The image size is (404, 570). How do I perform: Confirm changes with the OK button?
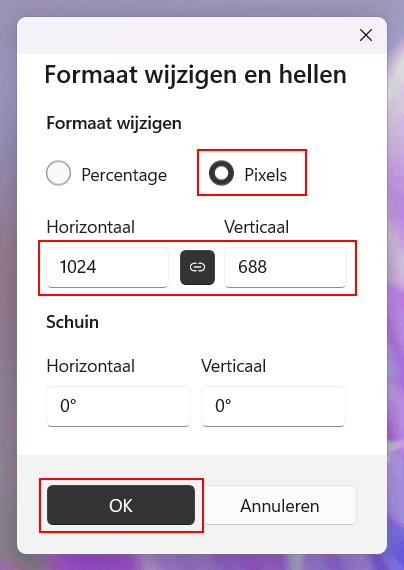tap(121, 505)
